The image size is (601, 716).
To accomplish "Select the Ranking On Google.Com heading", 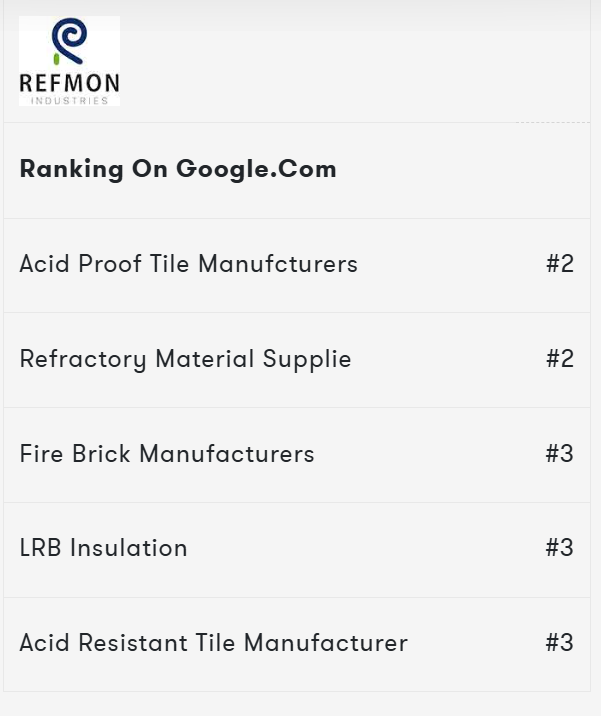I will [178, 169].
